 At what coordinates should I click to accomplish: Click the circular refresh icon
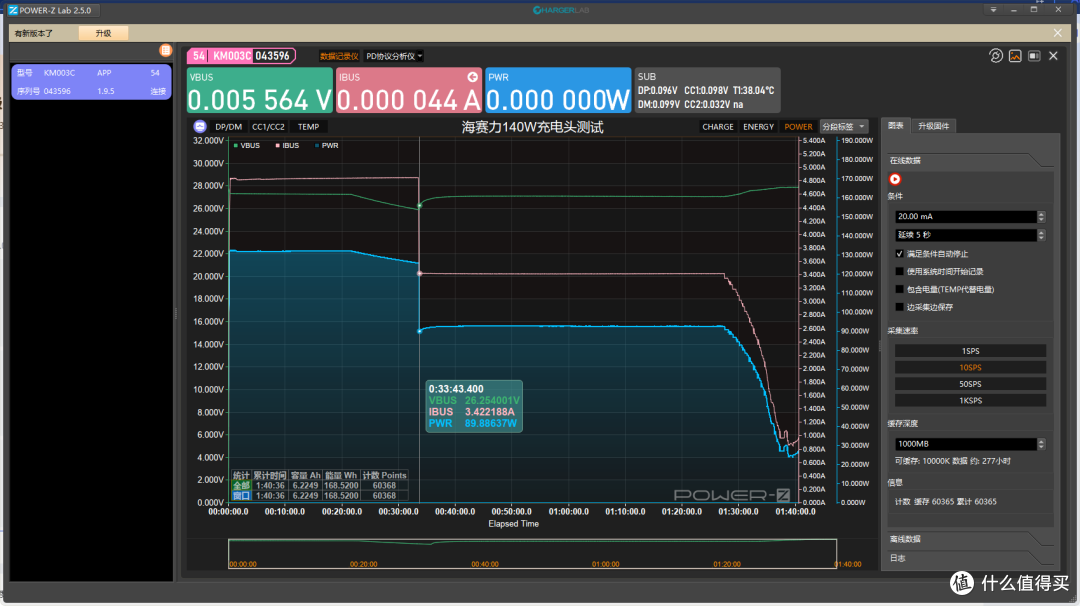tap(995, 56)
